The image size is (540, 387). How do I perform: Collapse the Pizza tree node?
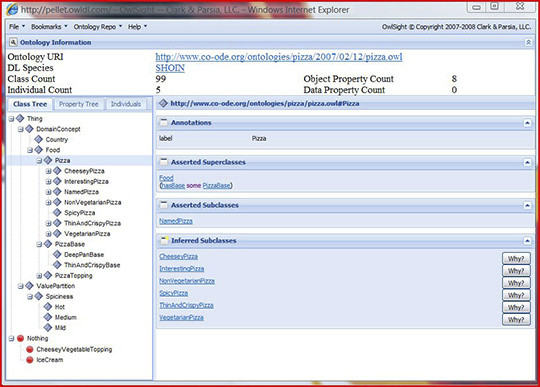click(x=39, y=161)
